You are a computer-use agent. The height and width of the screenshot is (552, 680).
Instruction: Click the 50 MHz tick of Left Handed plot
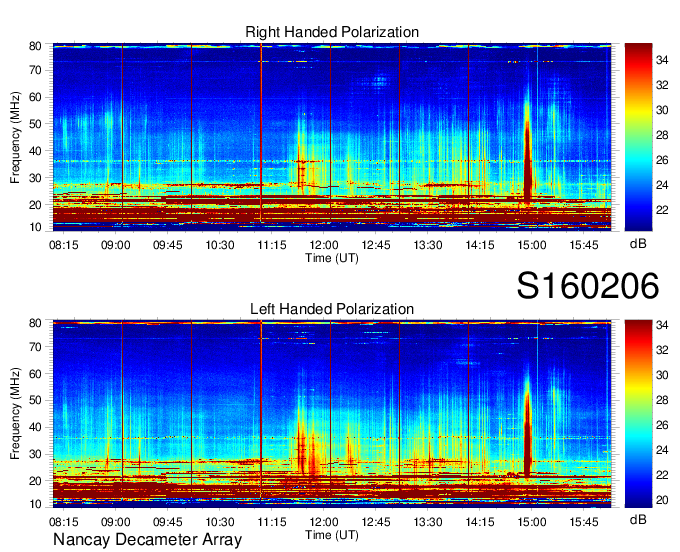pyautogui.click(x=35, y=400)
